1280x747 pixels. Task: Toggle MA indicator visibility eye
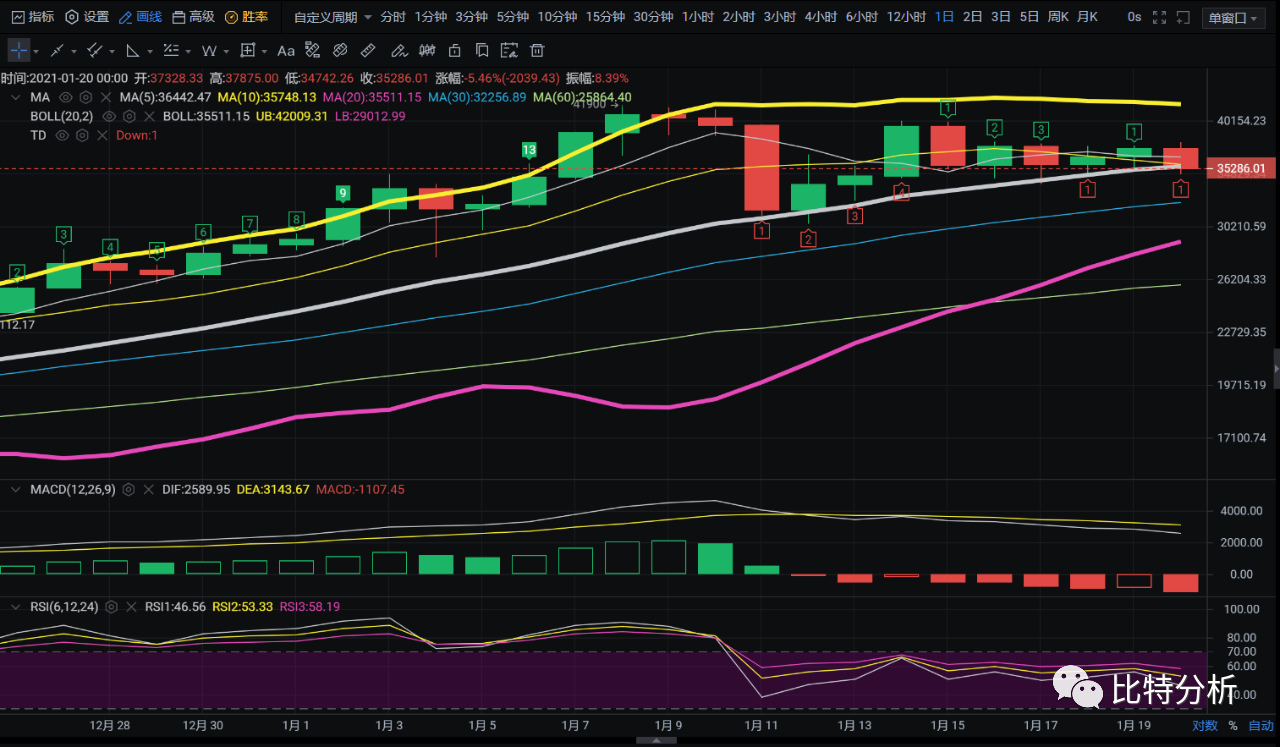66,97
